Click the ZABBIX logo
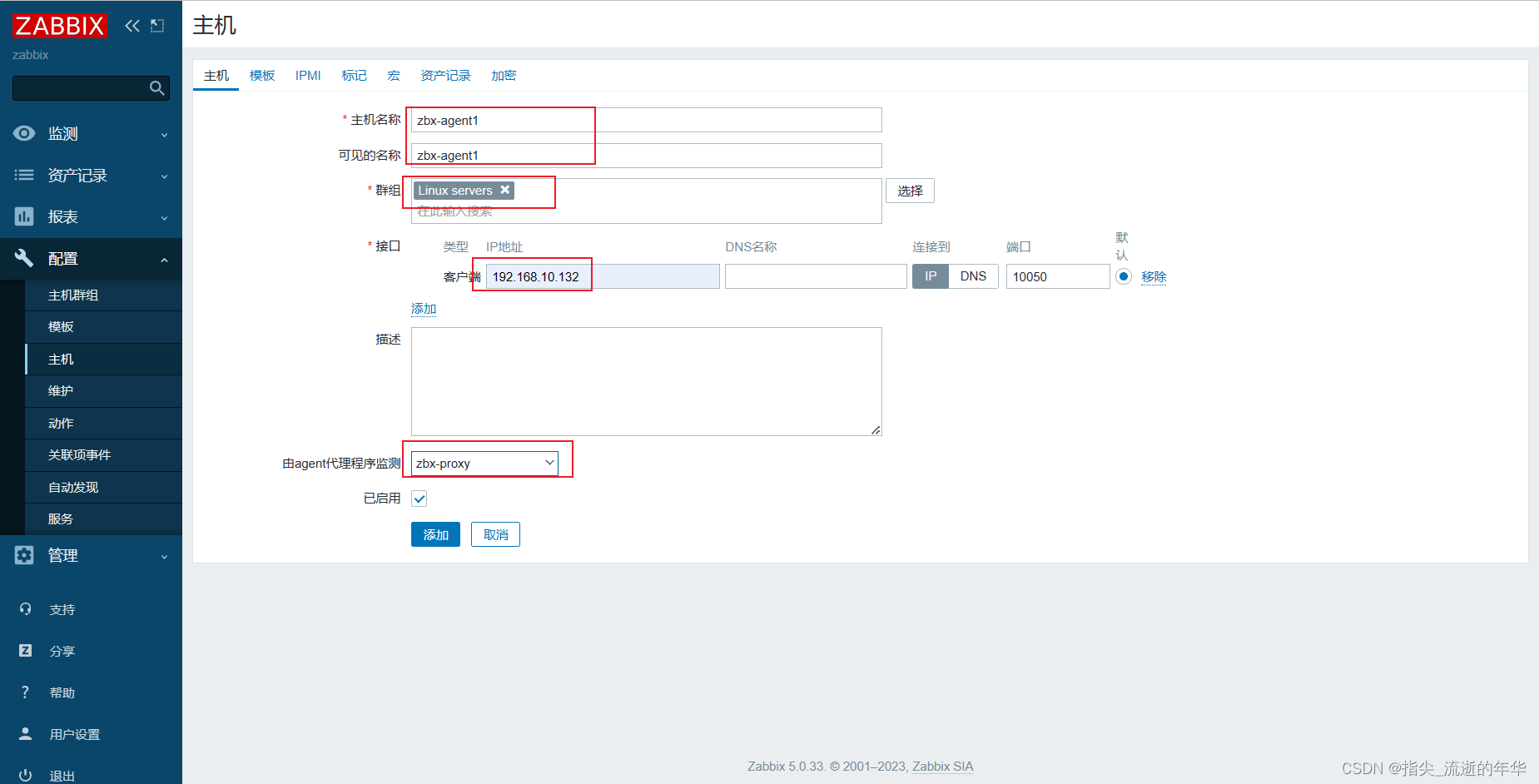1539x784 pixels. (x=60, y=26)
